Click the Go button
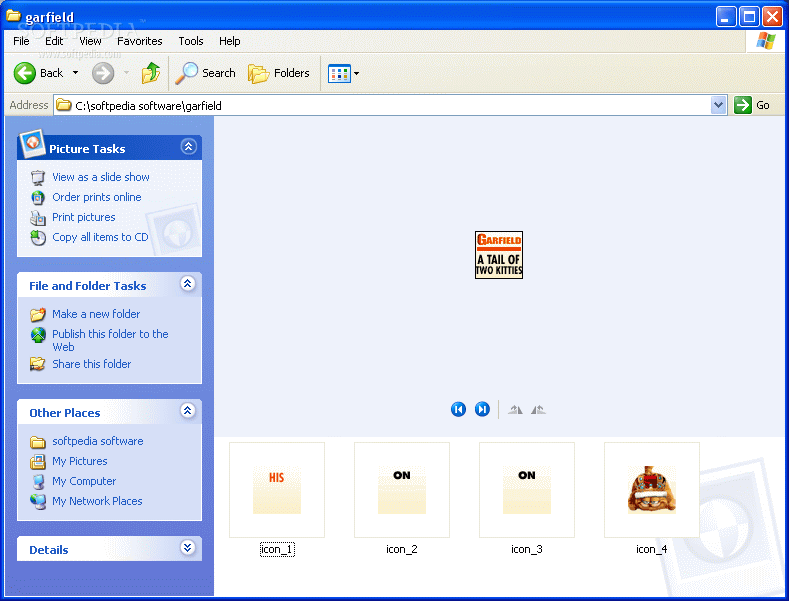This screenshot has height=601, width=789. [752, 105]
